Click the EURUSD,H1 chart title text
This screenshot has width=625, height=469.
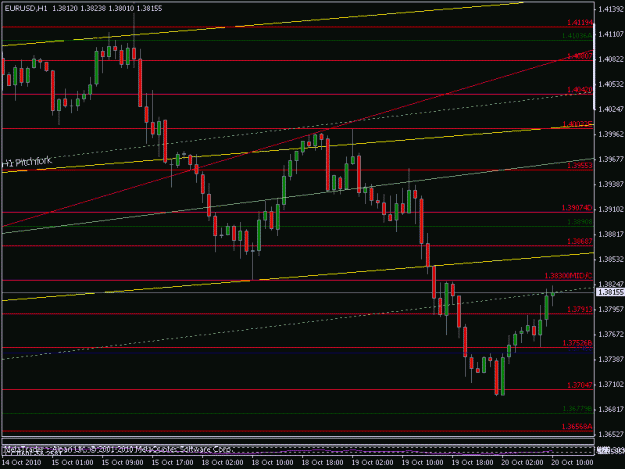tap(24, 8)
